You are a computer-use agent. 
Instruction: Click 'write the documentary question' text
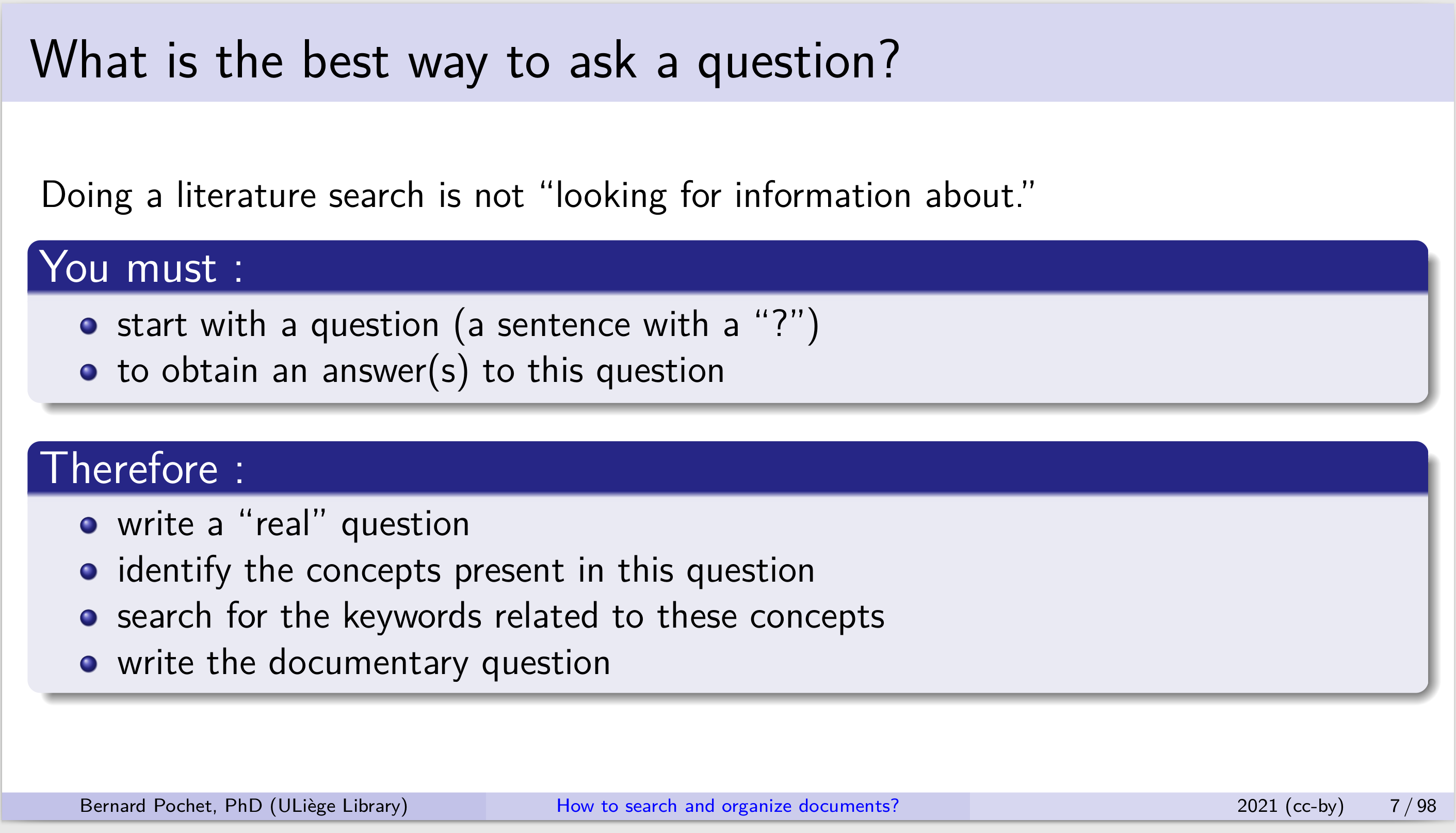(x=364, y=663)
